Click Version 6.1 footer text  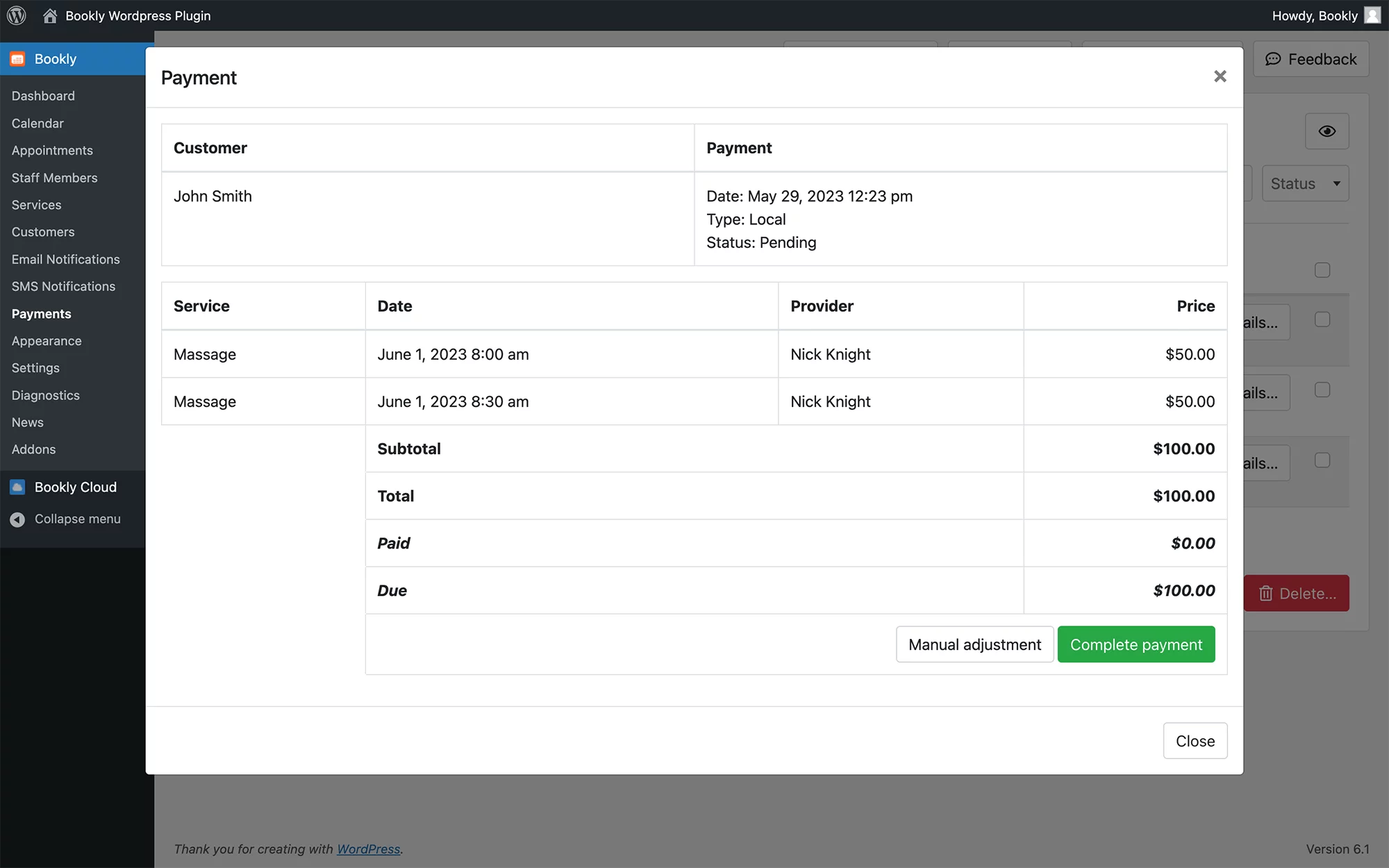click(1338, 849)
